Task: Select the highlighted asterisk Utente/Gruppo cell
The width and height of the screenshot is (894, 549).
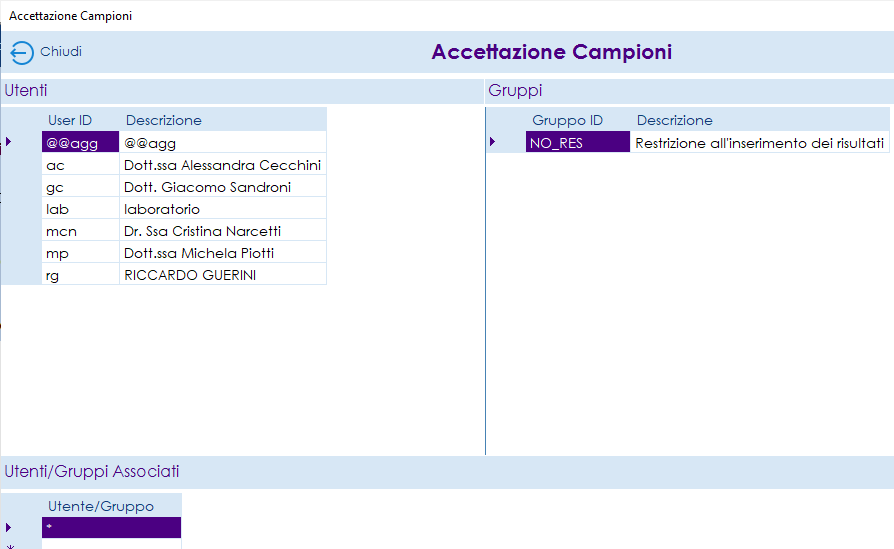Action: 112,527
